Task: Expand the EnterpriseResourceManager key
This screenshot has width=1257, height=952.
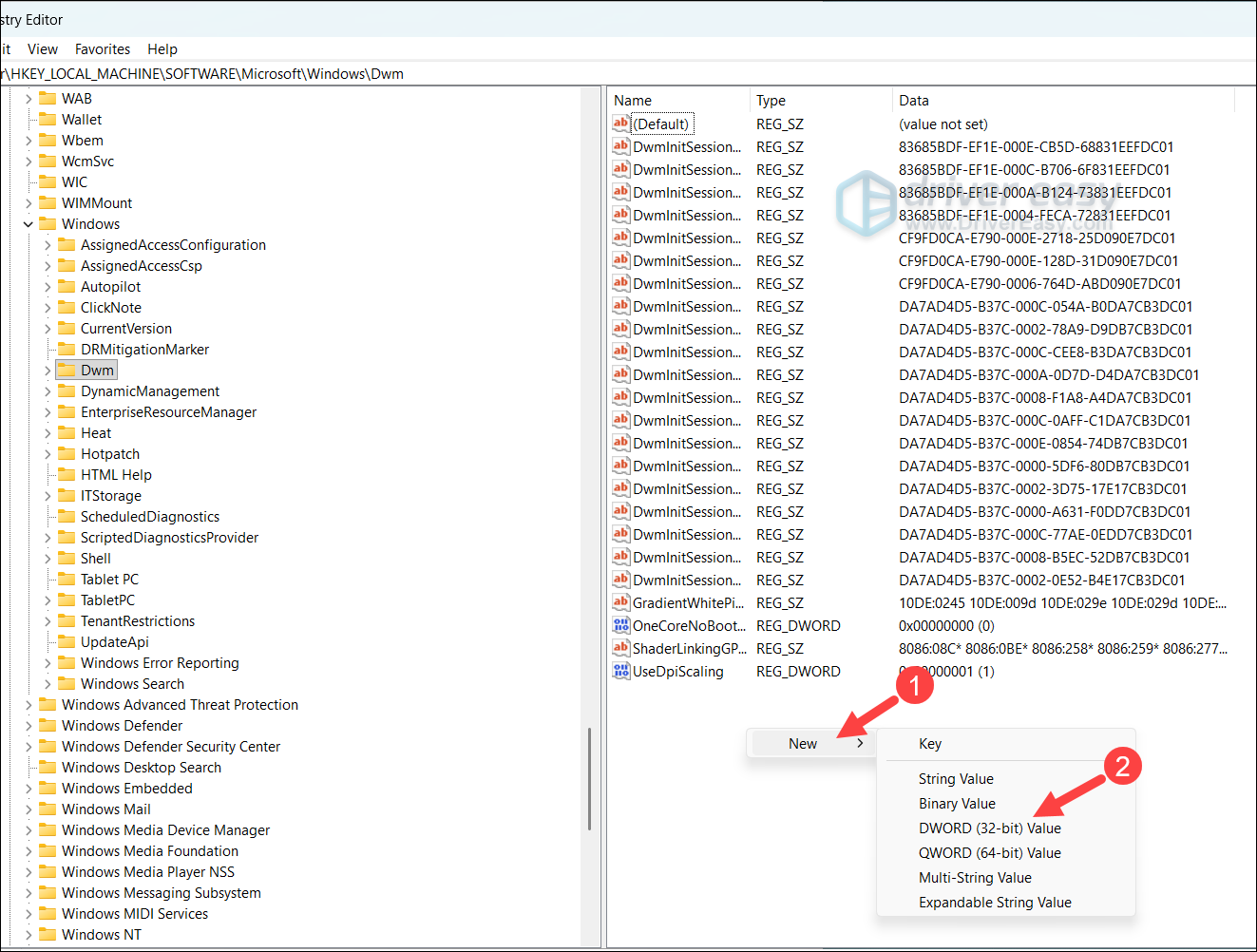Action: click(48, 412)
